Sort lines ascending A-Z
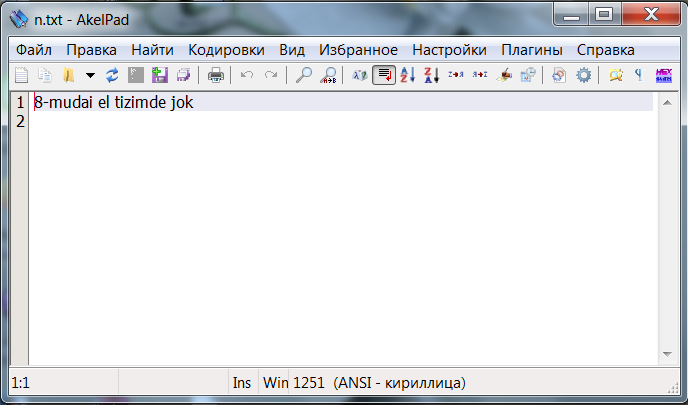The height and width of the screenshot is (405, 688). [408, 75]
